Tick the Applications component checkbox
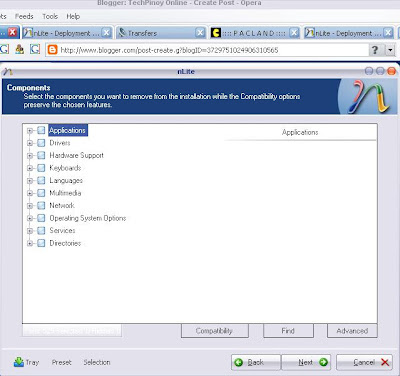Viewport: 400px width, 376px height. 41,130
